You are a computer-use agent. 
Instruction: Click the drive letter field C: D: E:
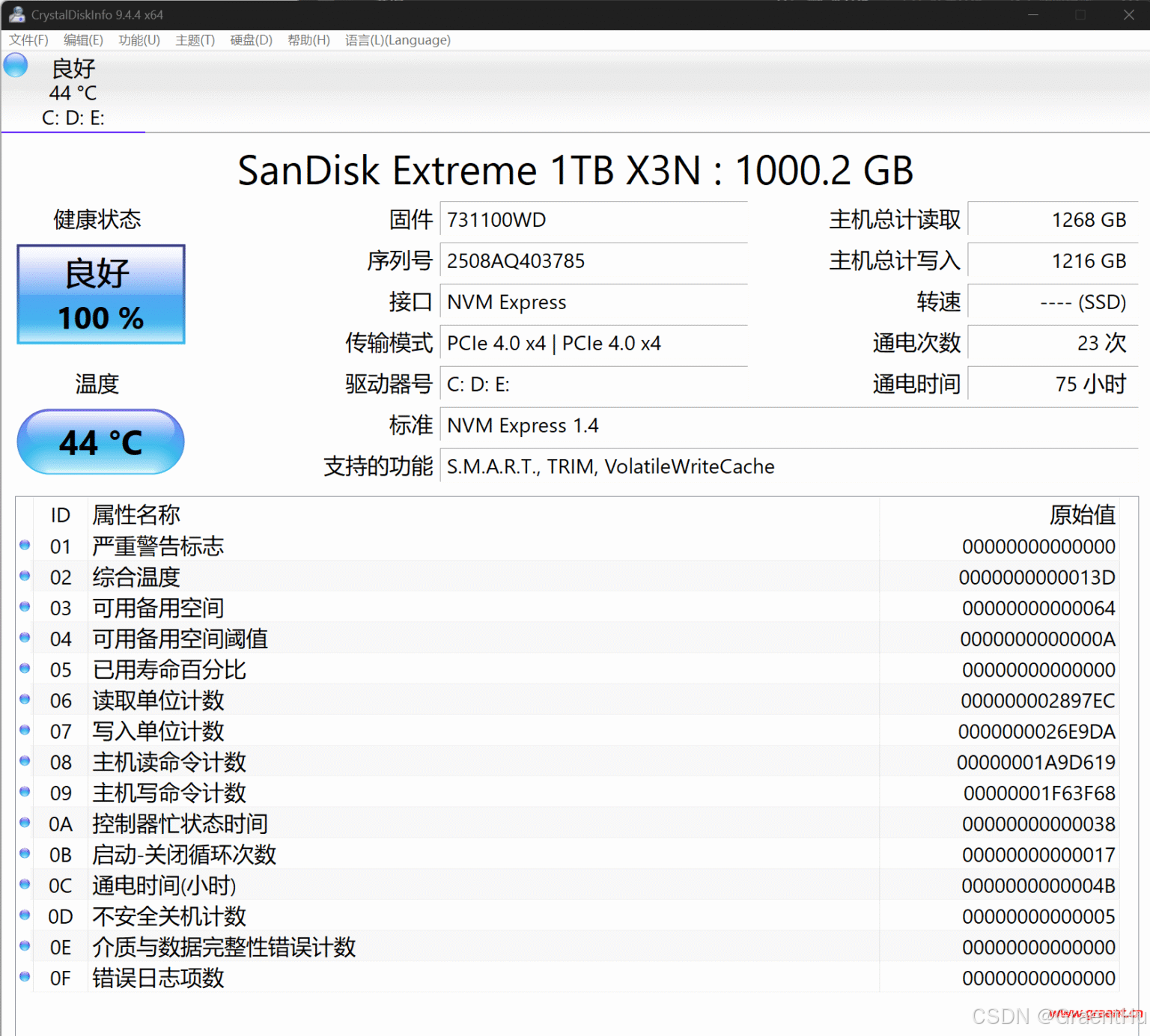(x=594, y=385)
